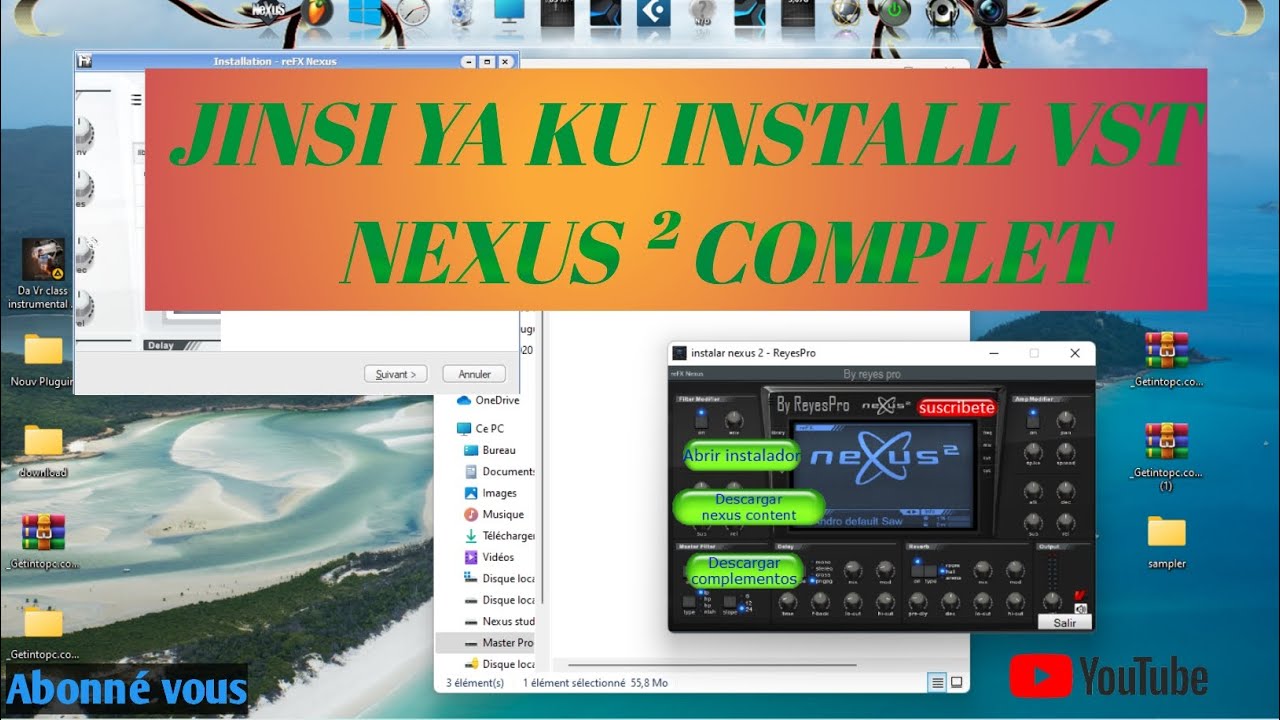Viewport: 1280px width, 720px height.
Task: Open the speaker-shaped dock icon
Action: coord(943,13)
